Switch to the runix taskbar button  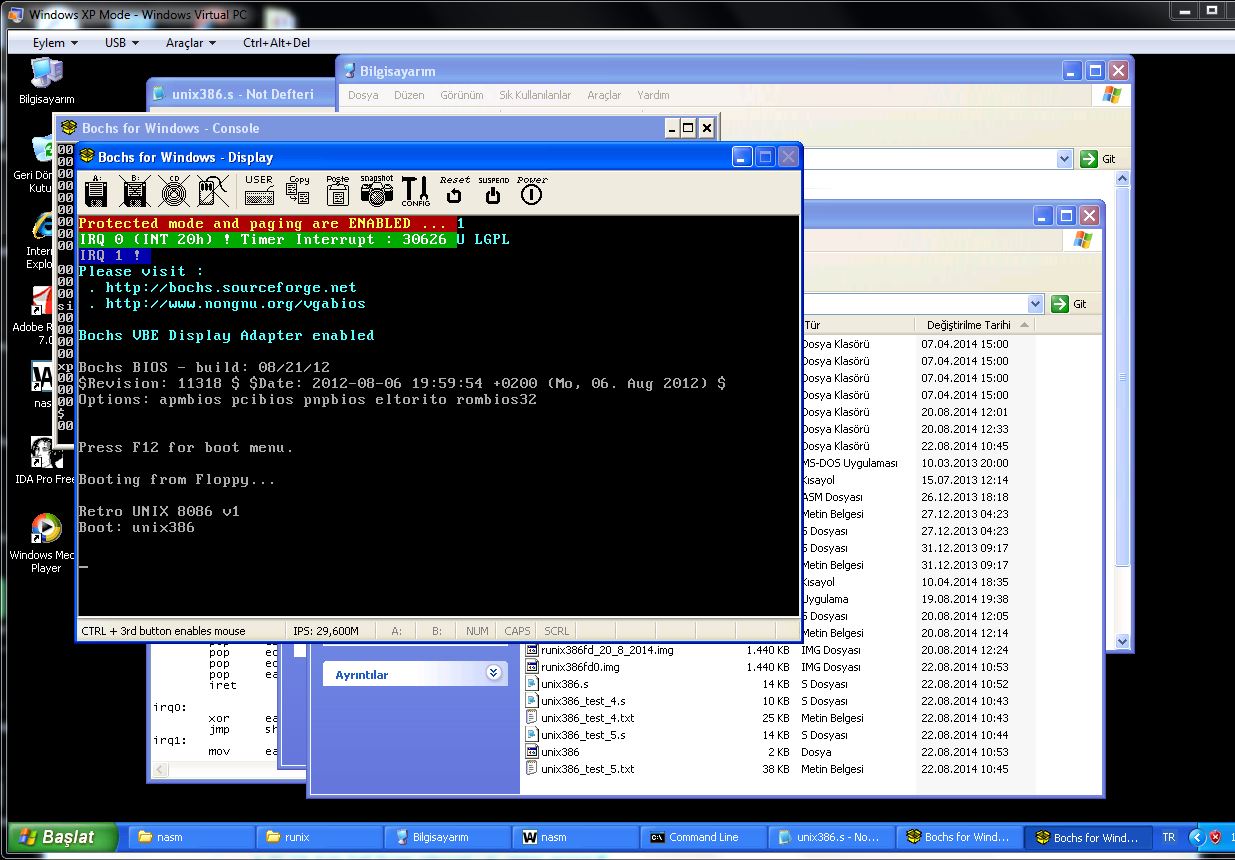(x=320, y=837)
